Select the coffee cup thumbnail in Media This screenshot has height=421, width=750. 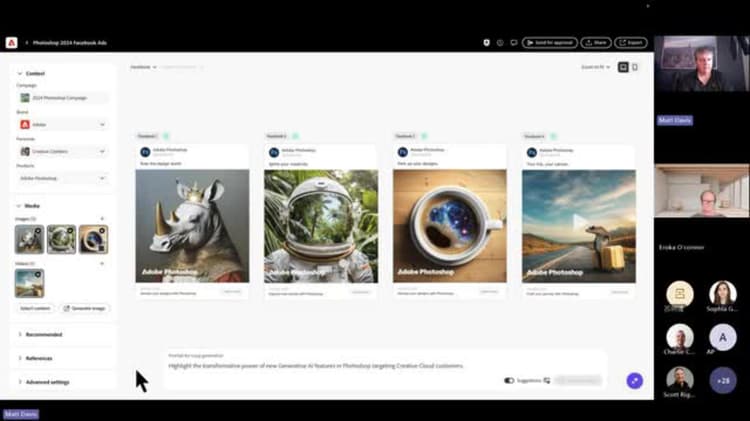click(93, 239)
